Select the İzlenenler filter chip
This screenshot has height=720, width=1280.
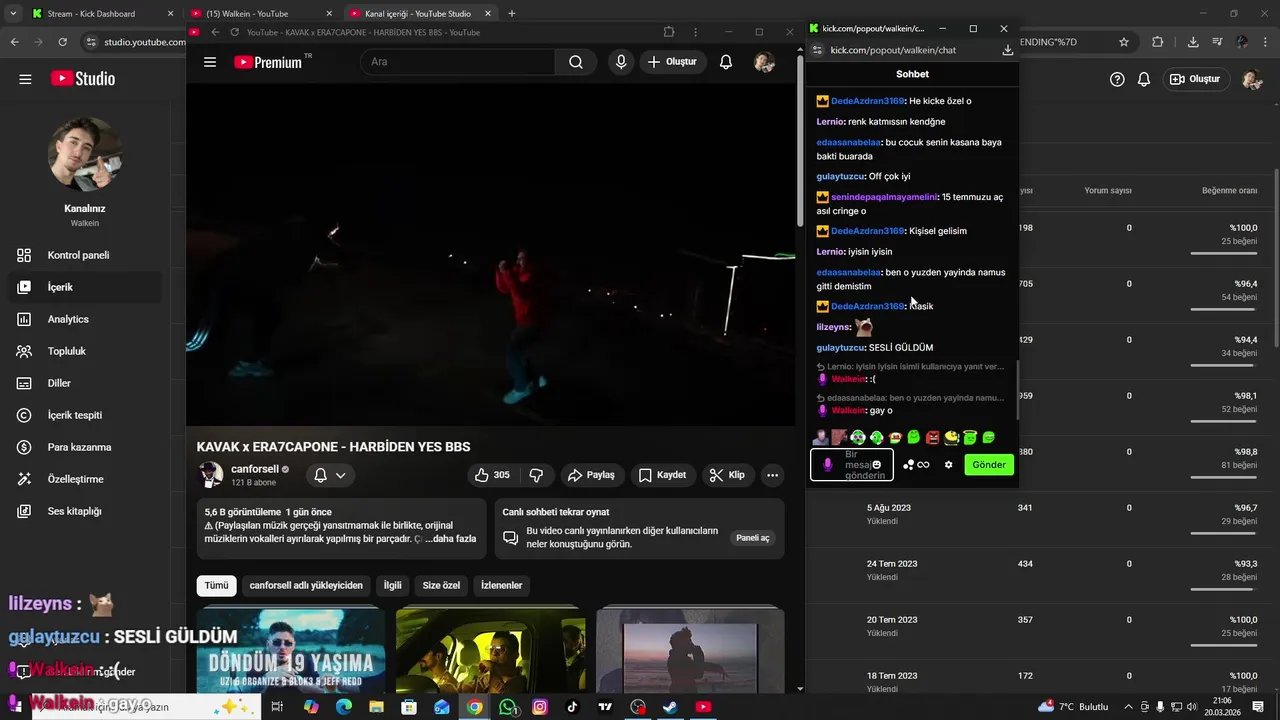pyautogui.click(x=502, y=585)
